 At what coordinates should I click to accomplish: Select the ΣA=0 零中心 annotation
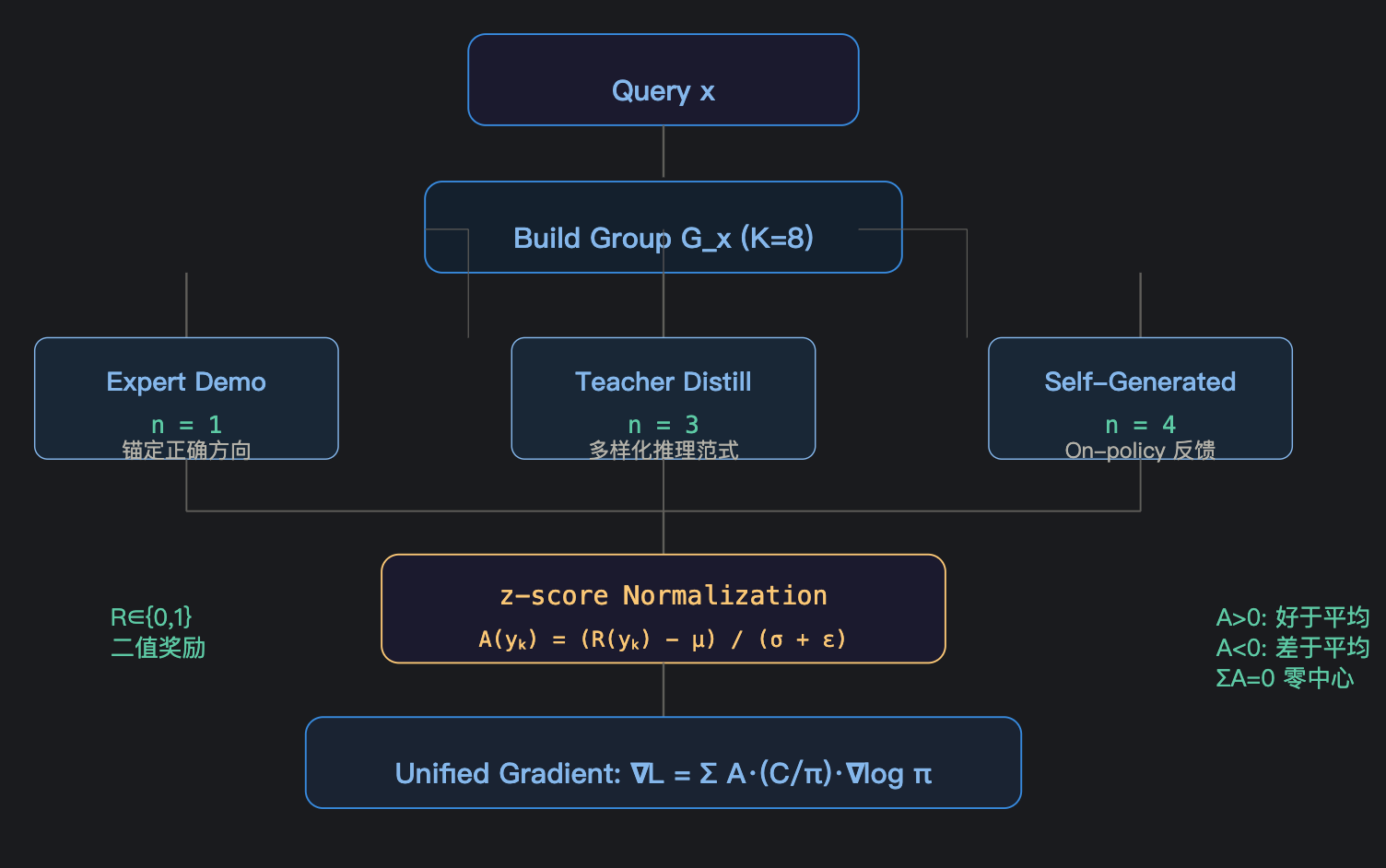1285,678
